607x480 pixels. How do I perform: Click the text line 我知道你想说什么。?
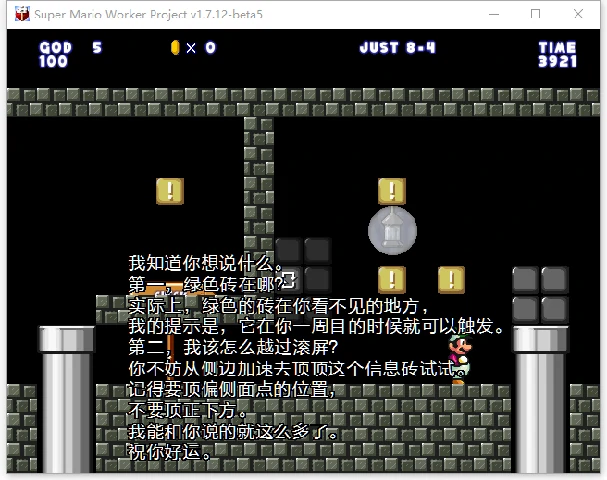coord(206,264)
